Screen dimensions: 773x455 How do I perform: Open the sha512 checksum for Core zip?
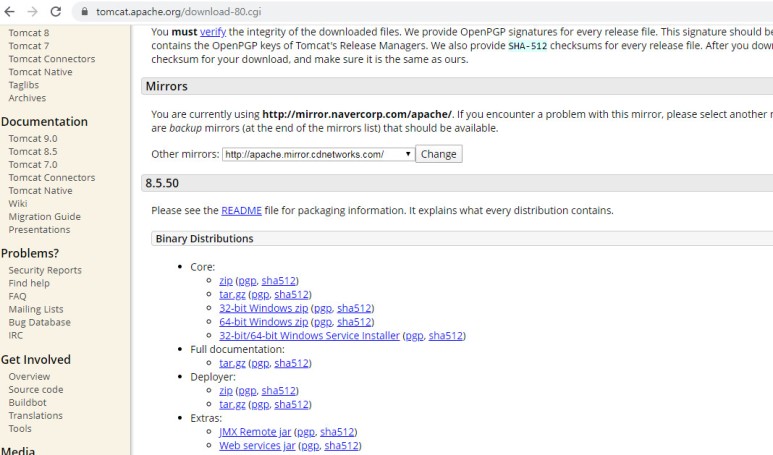pos(279,280)
